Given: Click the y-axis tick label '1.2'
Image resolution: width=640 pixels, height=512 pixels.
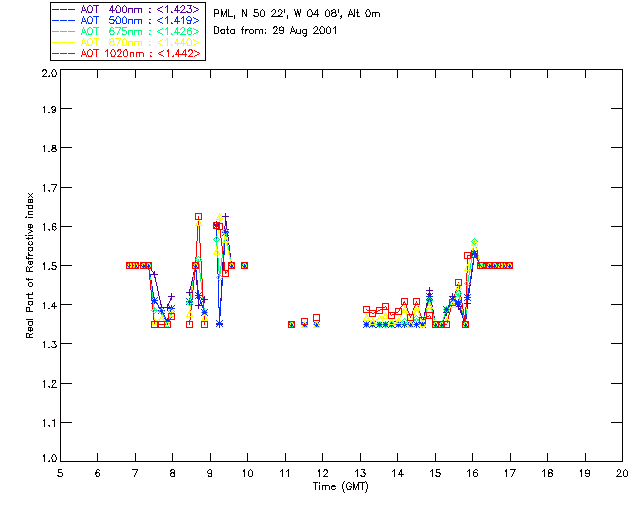Looking at the screenshot, I should (x=49, y=384).
